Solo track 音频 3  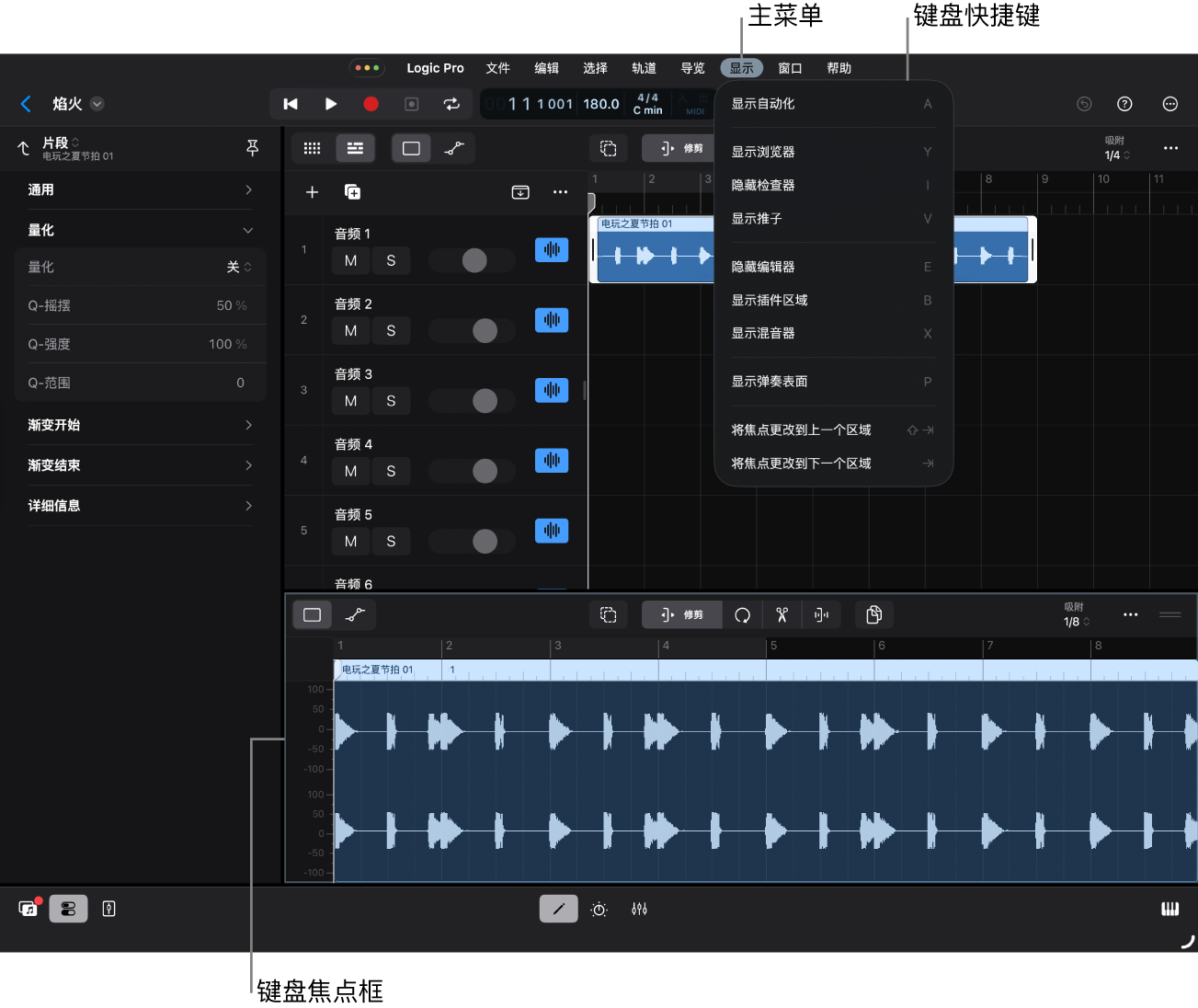(x=391, y=401)
